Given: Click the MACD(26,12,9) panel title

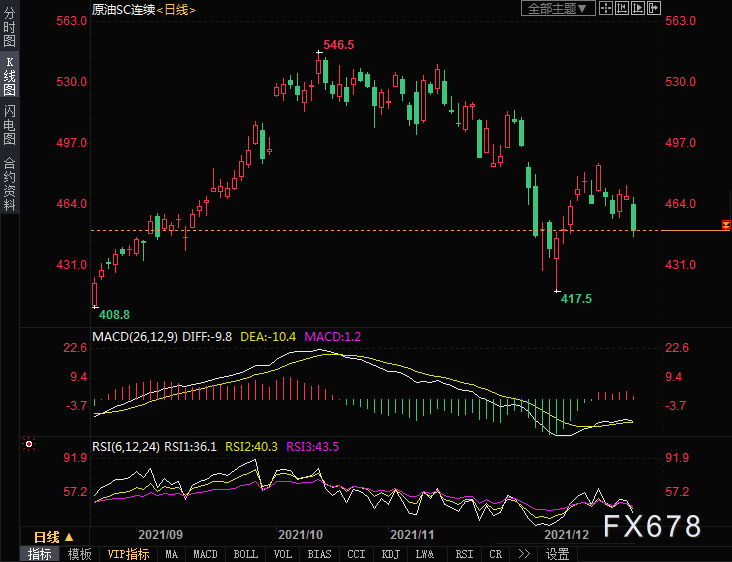Looking at the screenshot, I should (135, 337).
